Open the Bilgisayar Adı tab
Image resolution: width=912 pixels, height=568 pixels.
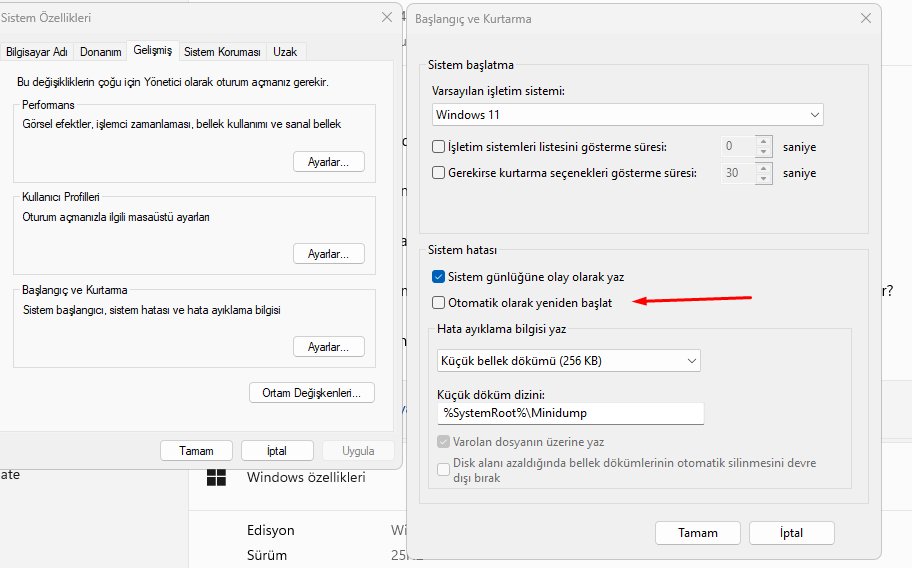(37, 52)
